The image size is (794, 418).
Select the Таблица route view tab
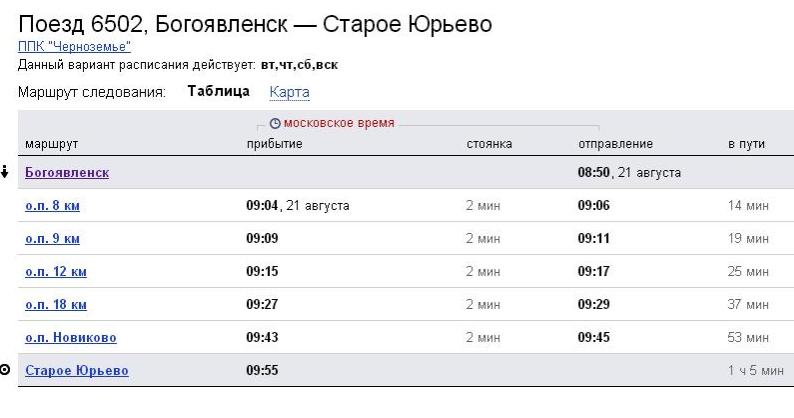pos(218,92)
